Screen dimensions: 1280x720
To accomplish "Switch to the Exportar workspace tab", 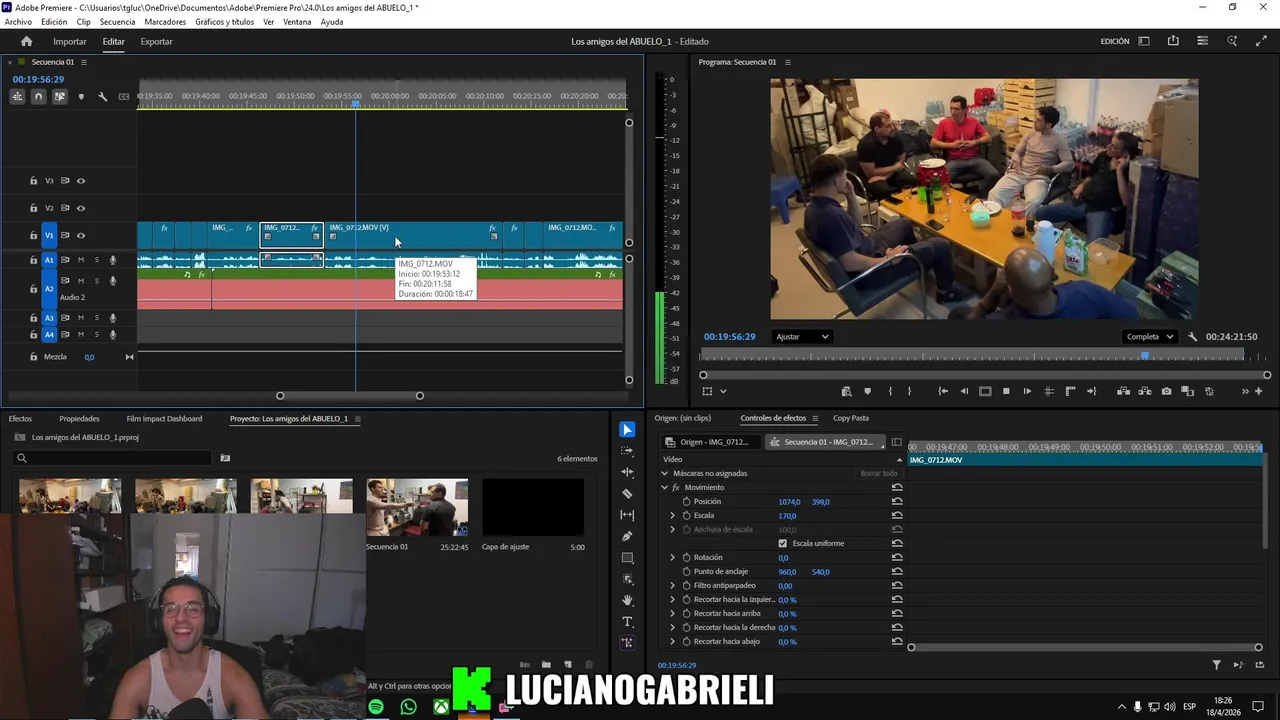I will pyautogui.click(x=156, y=41).
